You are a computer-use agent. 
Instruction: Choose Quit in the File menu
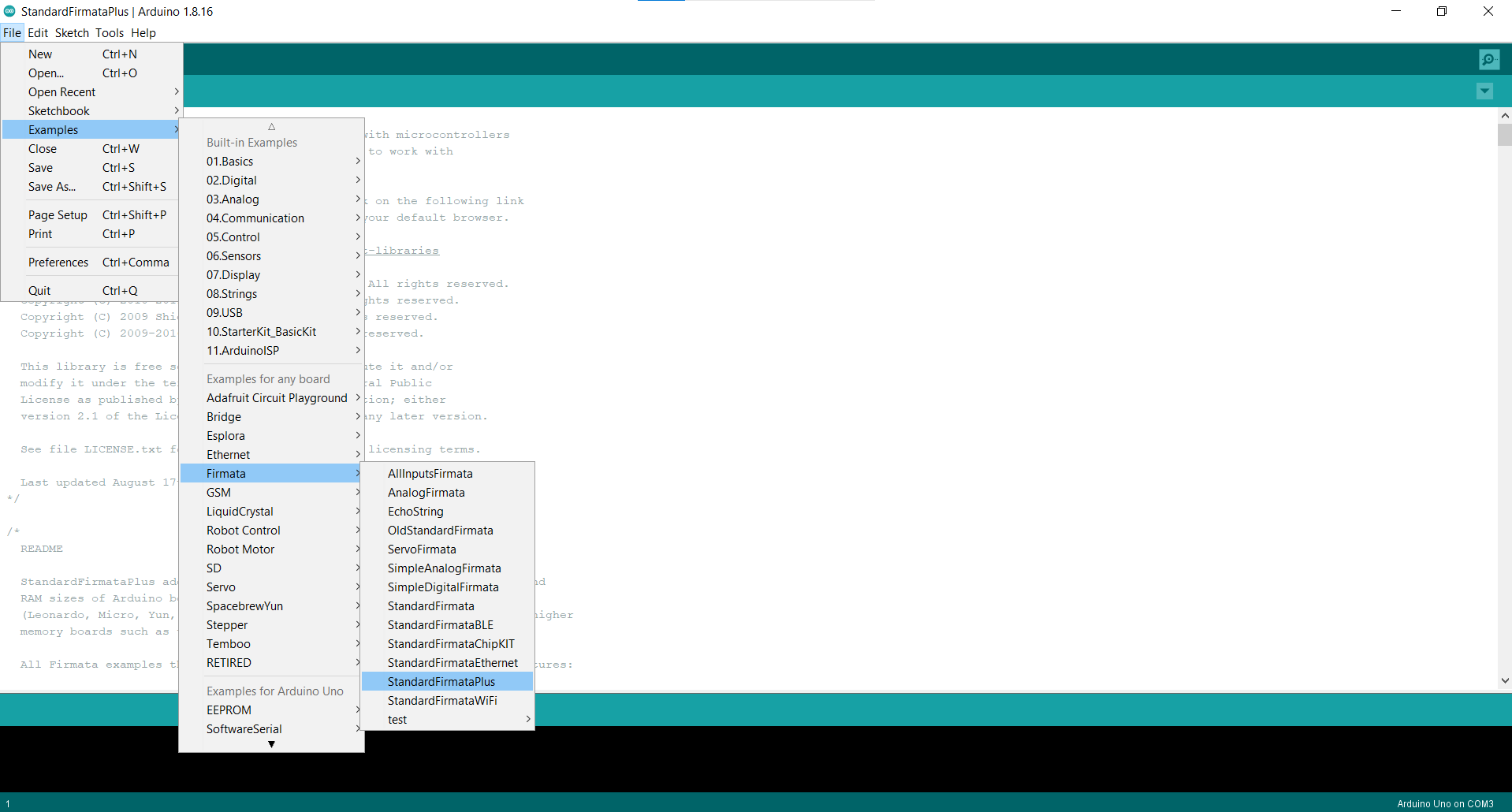(x=92, y=291)
